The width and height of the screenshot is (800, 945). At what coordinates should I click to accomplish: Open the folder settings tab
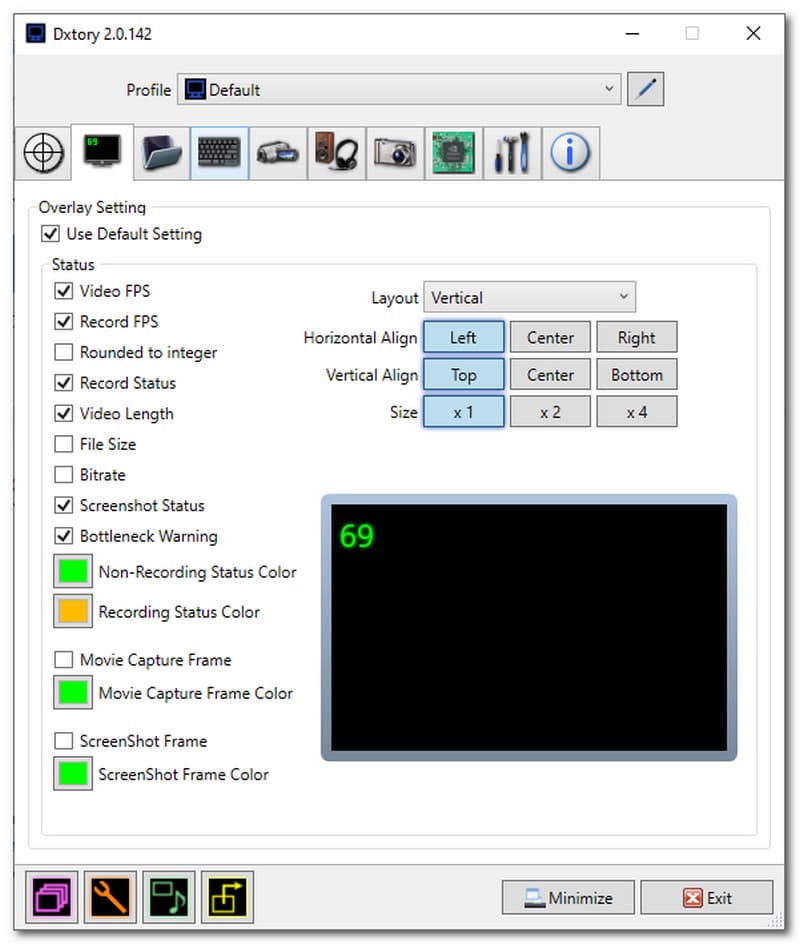tap(160, 153)
